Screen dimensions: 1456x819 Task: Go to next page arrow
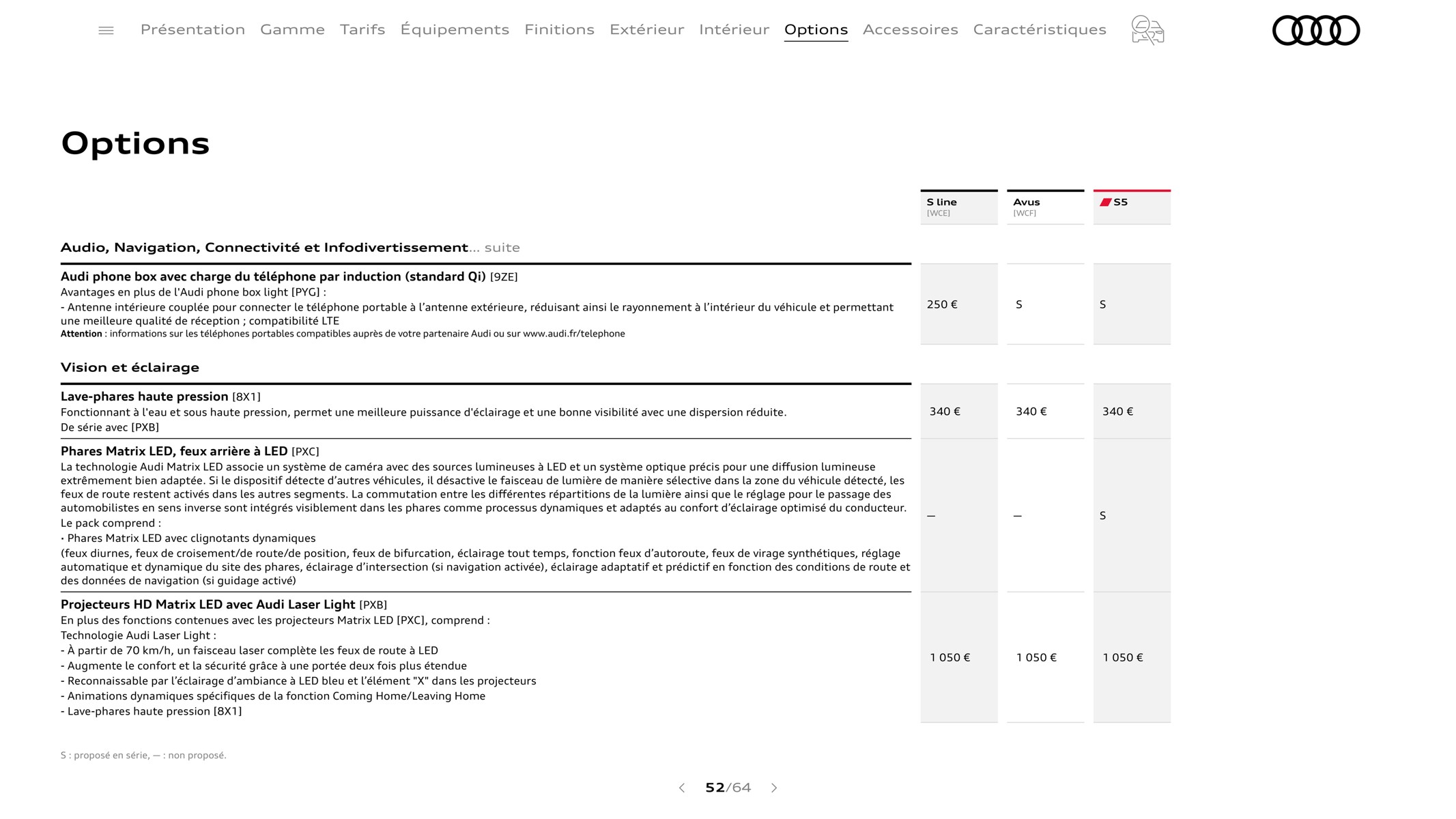[774, 788]
